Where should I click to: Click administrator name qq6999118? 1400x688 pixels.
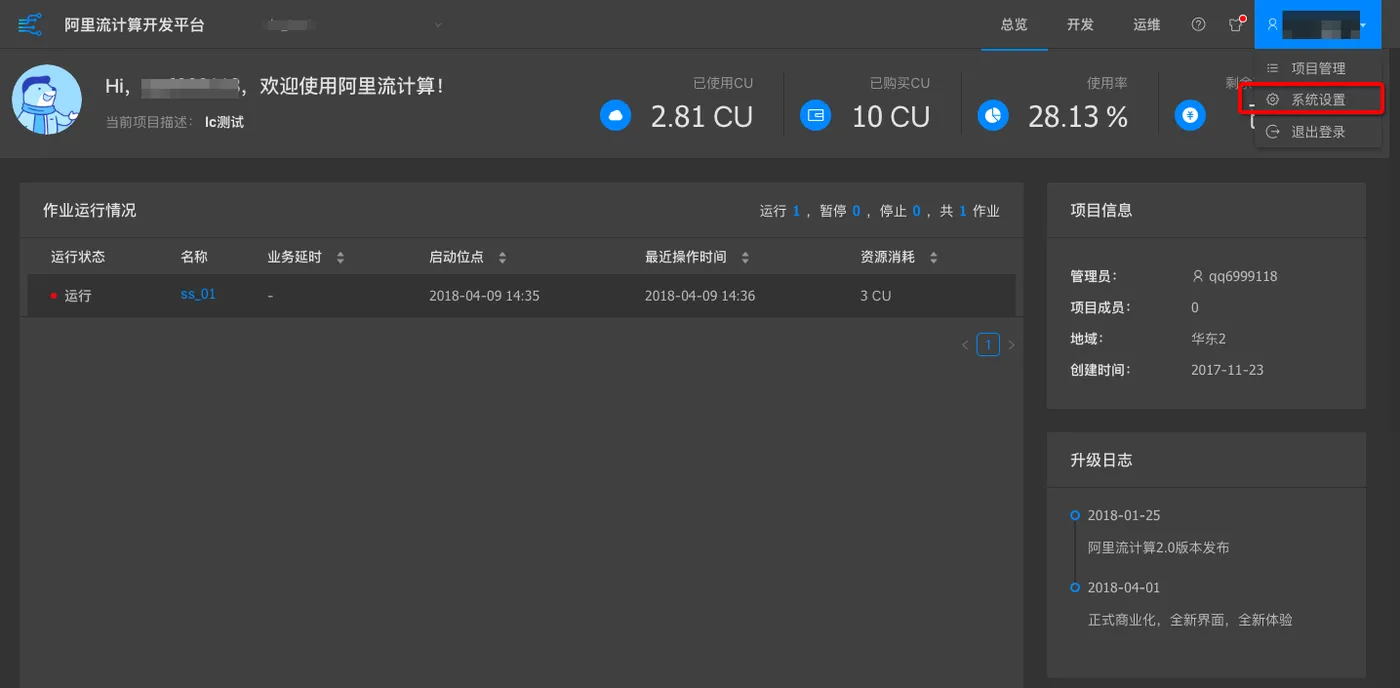coord(1243,276)
